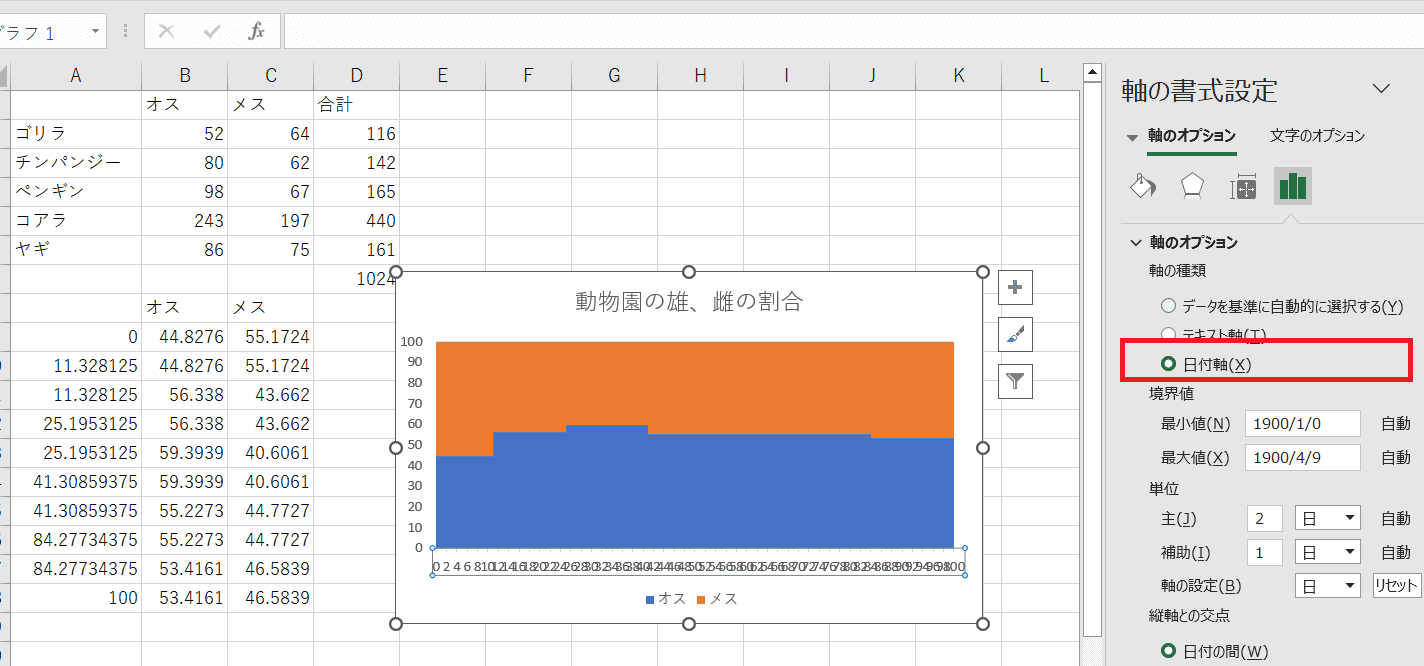Click the chart's horizontal axis labels

point(700,567)
